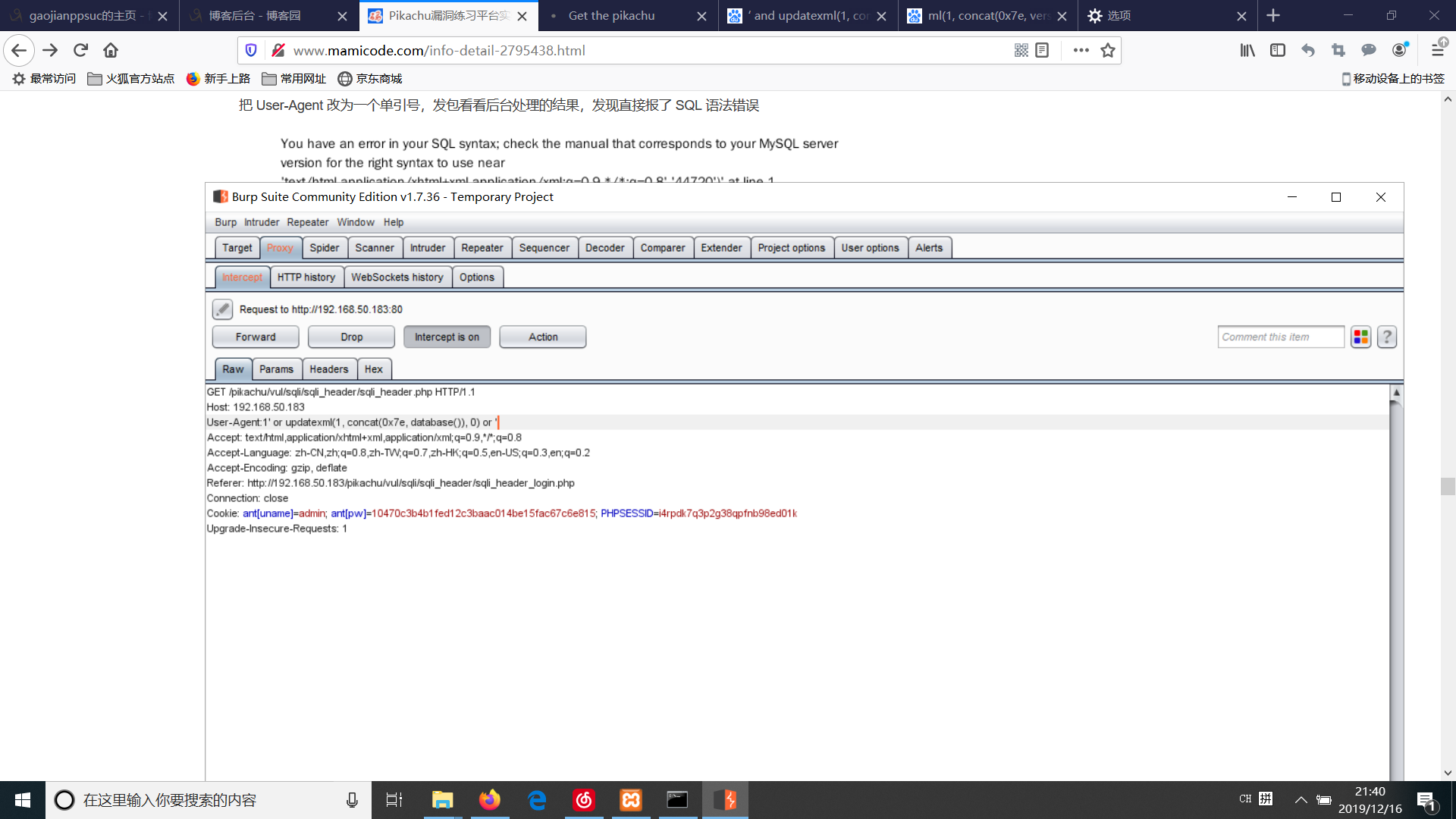Toggle reader view icon in address bar

coord(1042,50)
